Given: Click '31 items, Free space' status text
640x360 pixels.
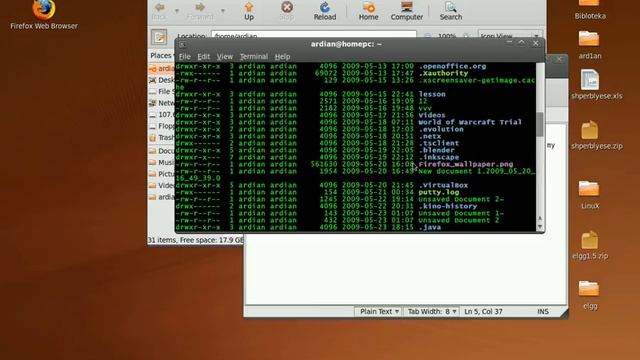Looking at the screenshot, I should click(x=195, y=240).
